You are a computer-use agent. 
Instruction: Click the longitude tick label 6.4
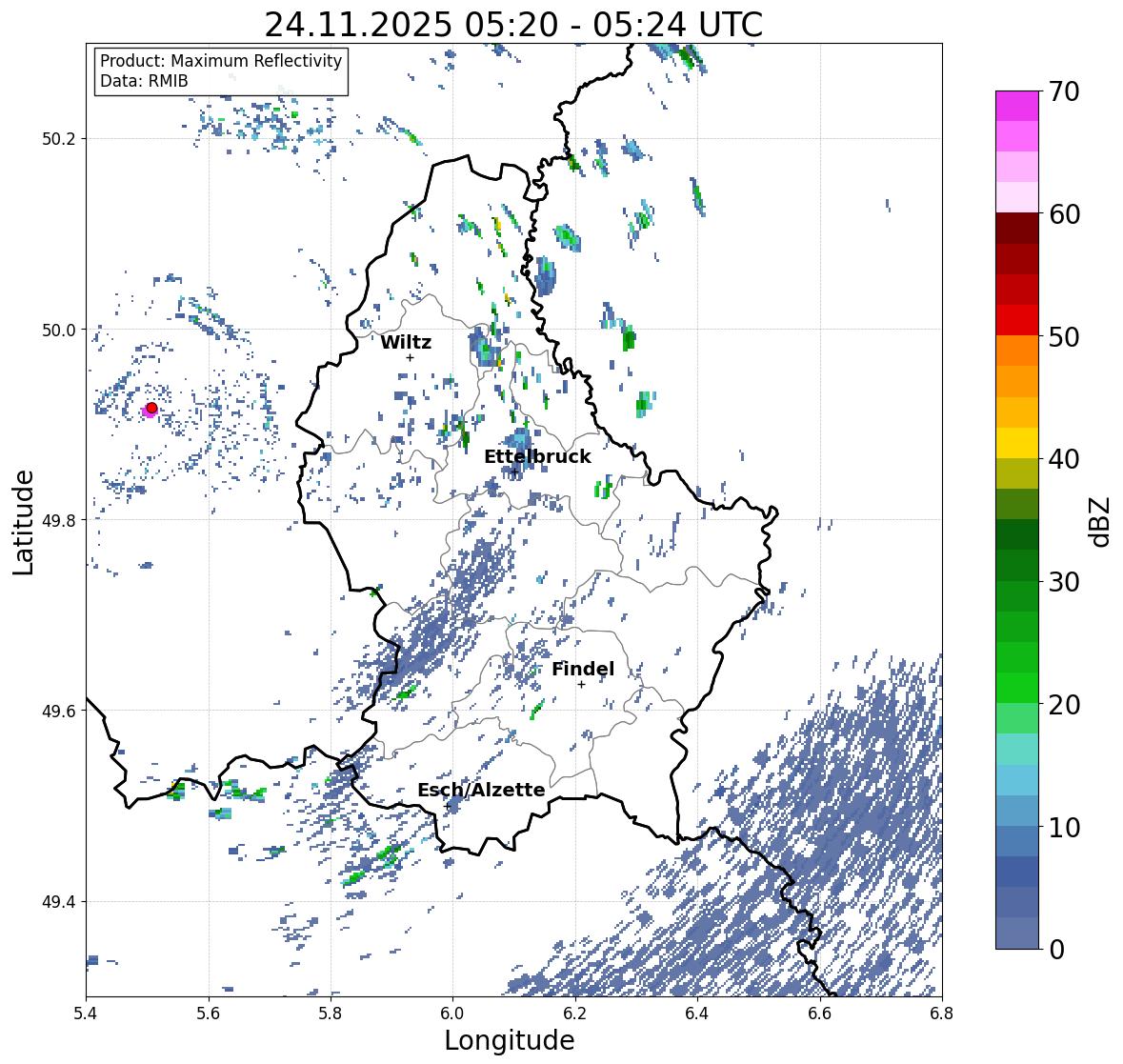[x=697, y=1014]
